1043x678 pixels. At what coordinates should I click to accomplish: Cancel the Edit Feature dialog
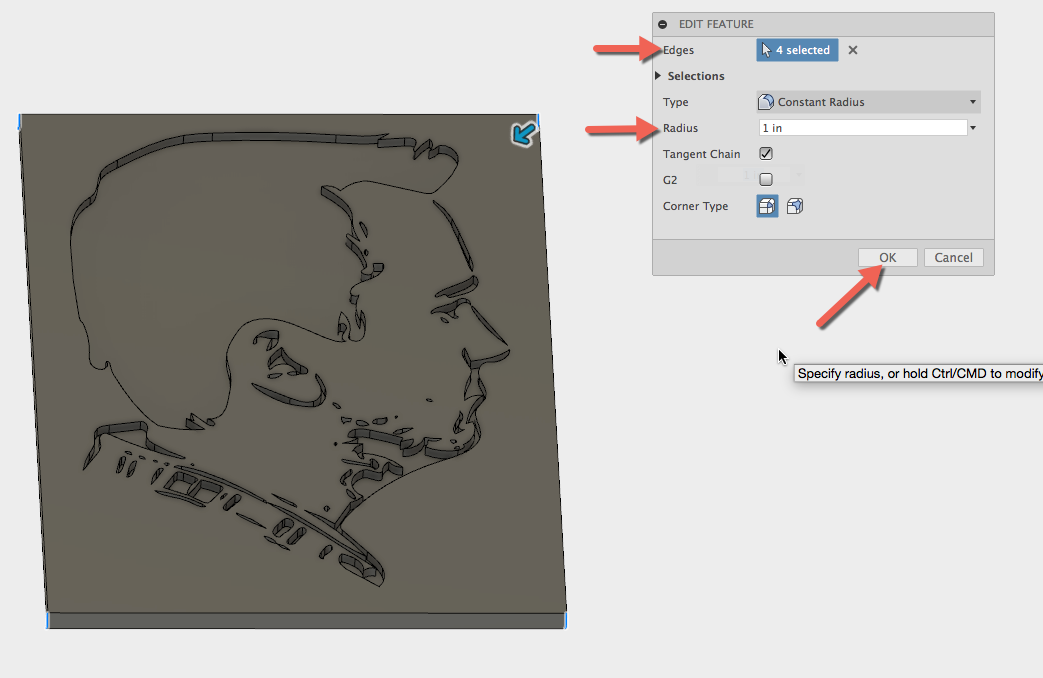tap(953, 257)
